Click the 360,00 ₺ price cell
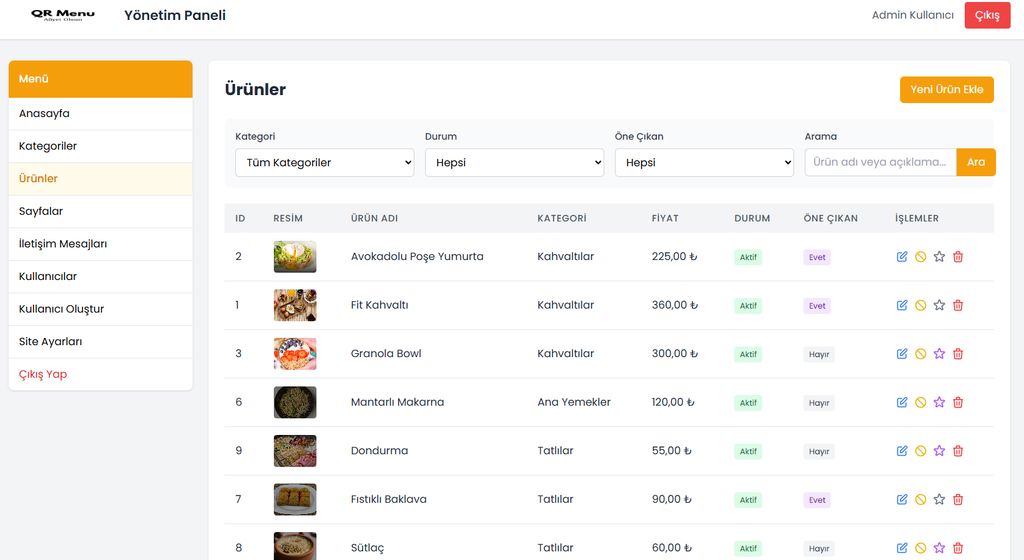Viewport: 1024px width, 560px height. [x=675, y=305]
